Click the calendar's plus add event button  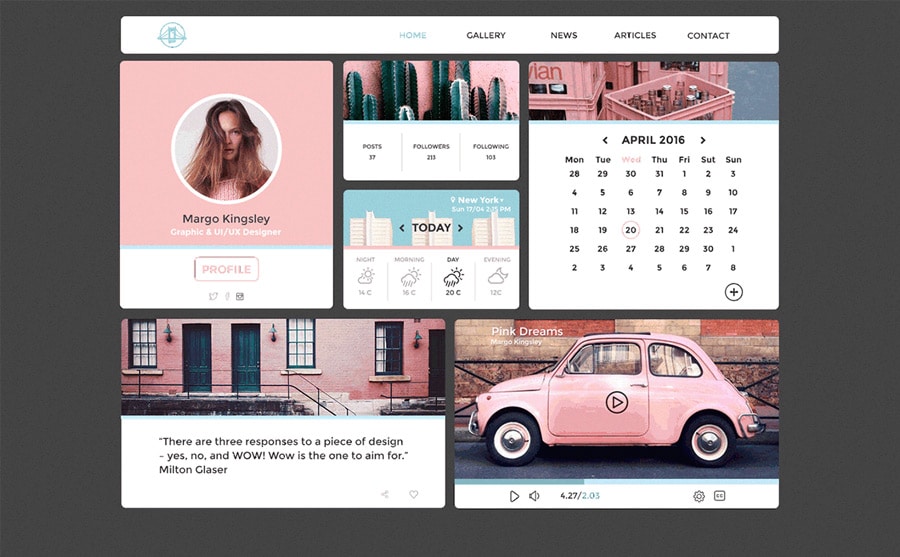click(734, 292)
